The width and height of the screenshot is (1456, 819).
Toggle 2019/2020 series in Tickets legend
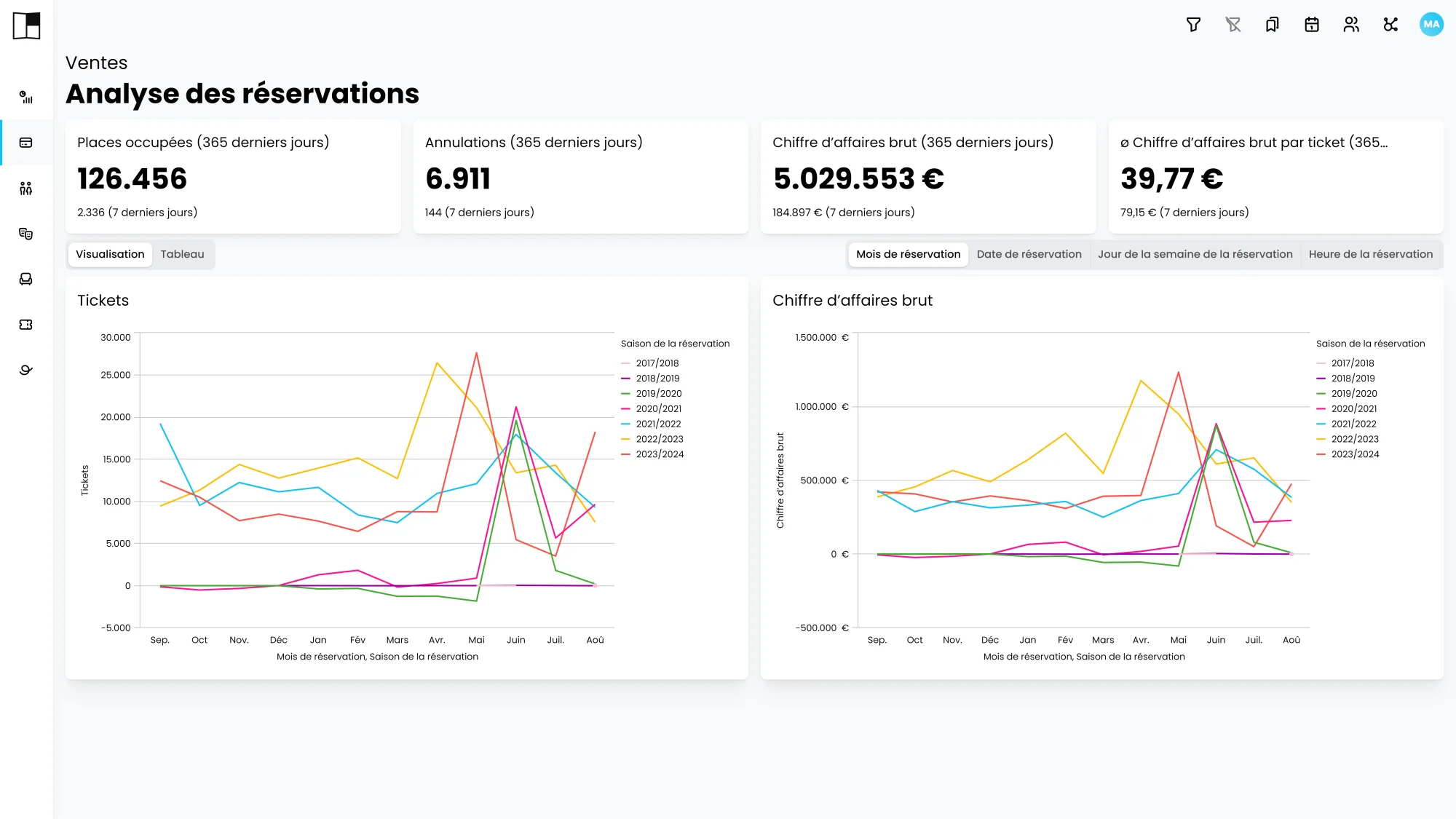pyautogui.click(x=652, y=394)
